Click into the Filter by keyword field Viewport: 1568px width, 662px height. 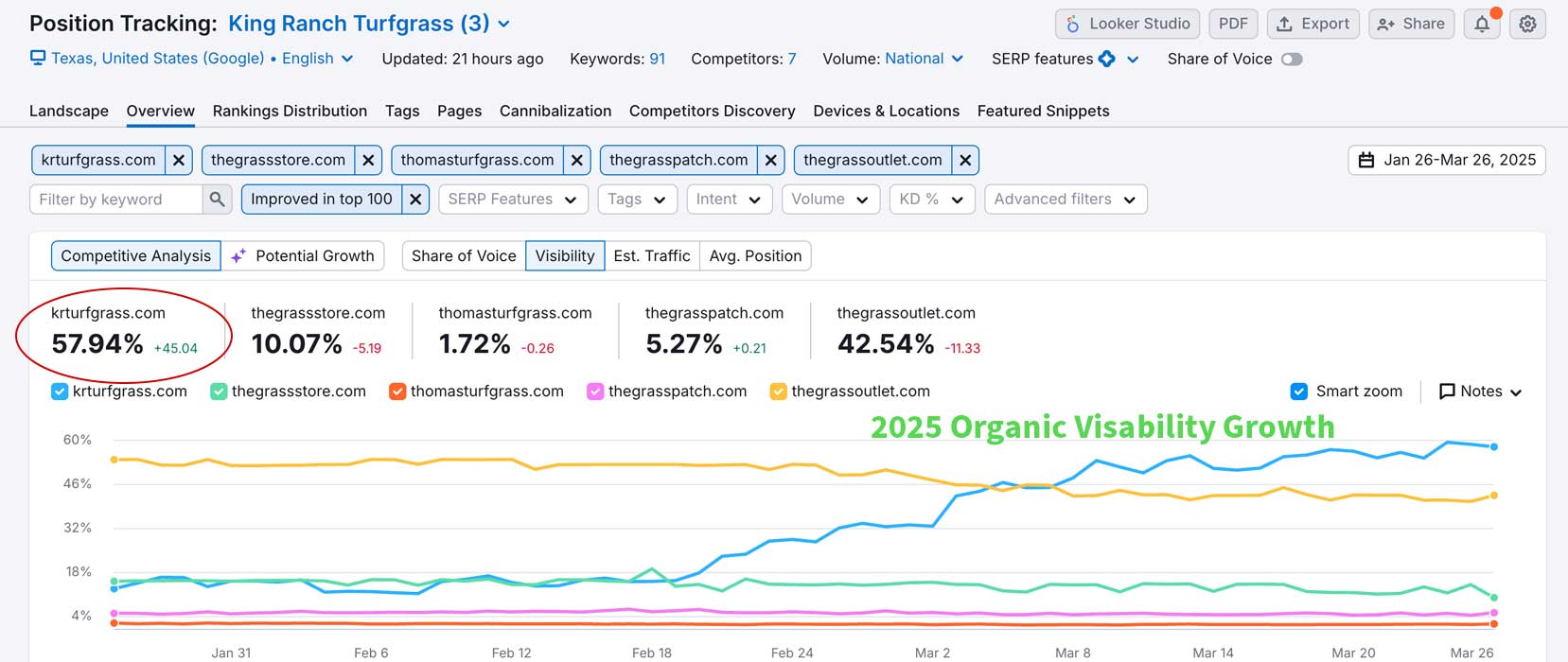pos(116,199)
